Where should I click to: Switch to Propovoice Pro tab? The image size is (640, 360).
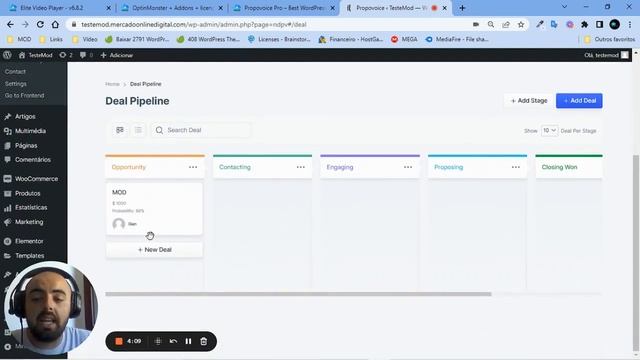pyautogui.click(x=284, y=8)
